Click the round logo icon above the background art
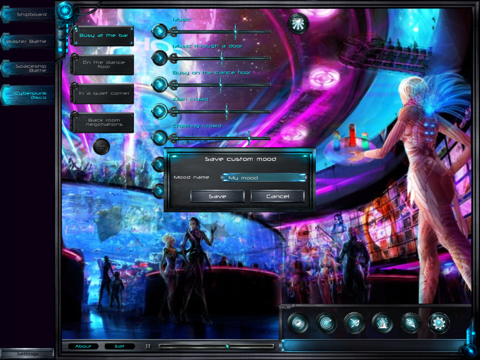 tap(298, 23)
